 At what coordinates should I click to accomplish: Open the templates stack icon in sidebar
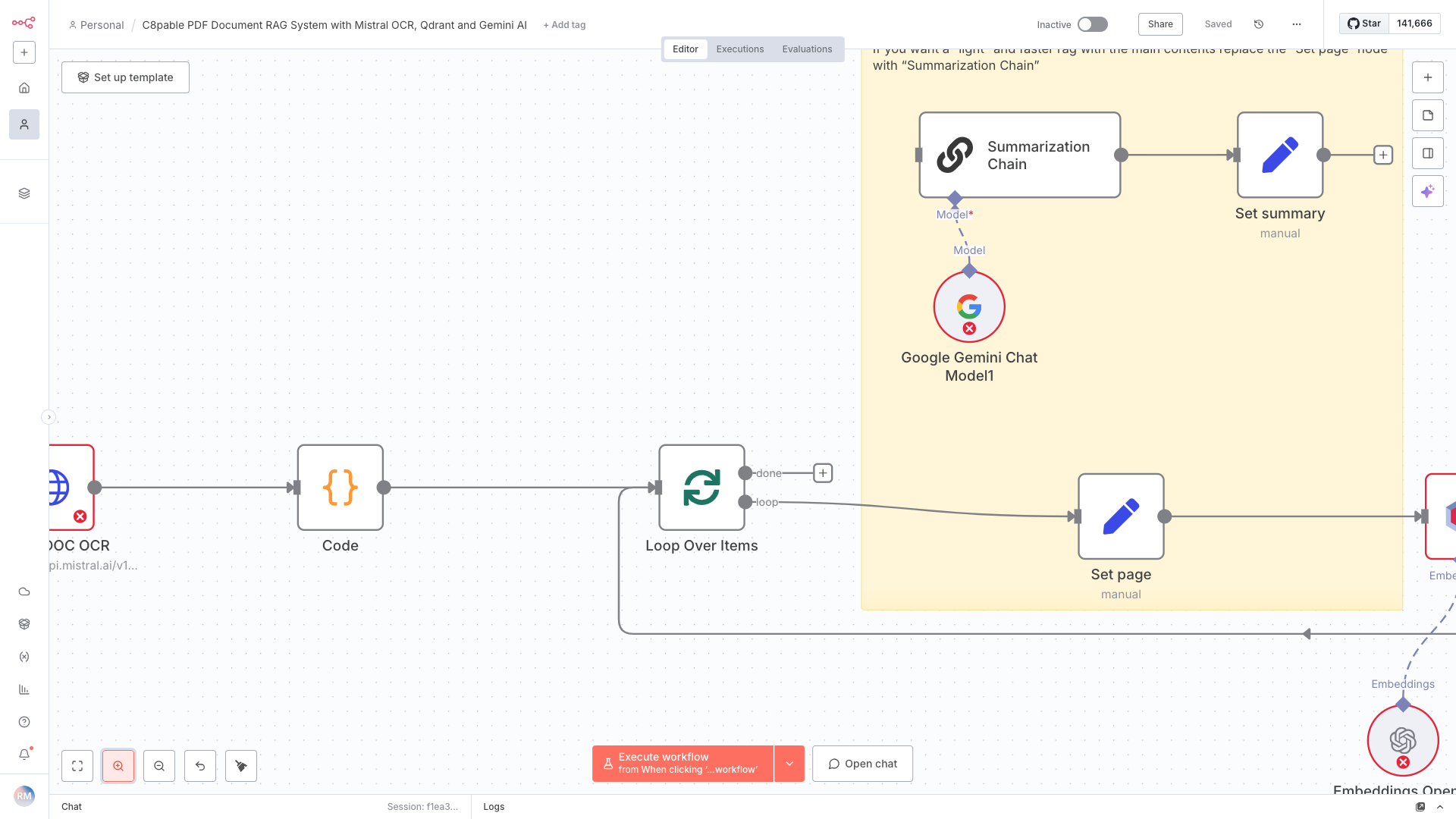pyautogui.click(x=24, y=193)
